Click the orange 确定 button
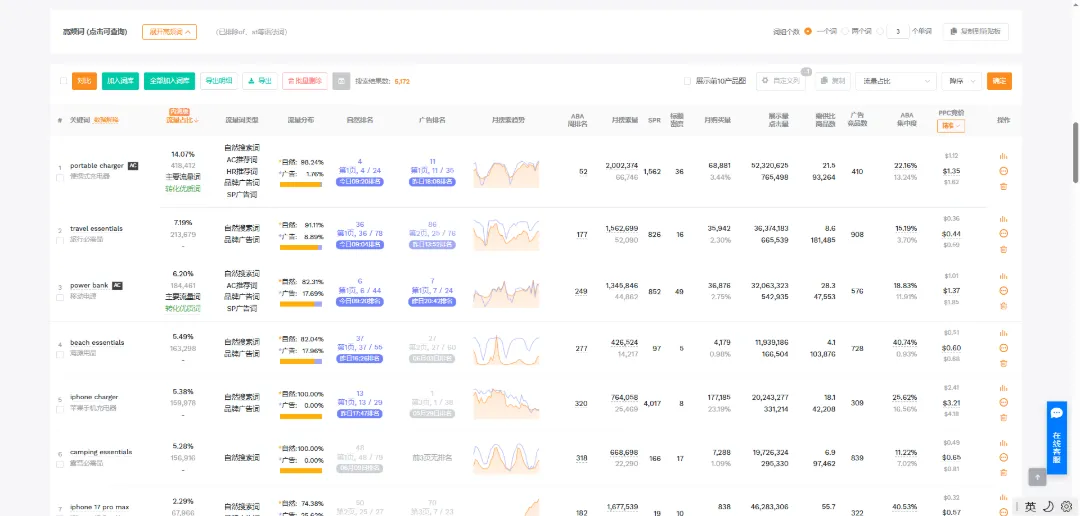Image resolution: width=1080 pixels, height=516 pixels. tap(999, 81)
